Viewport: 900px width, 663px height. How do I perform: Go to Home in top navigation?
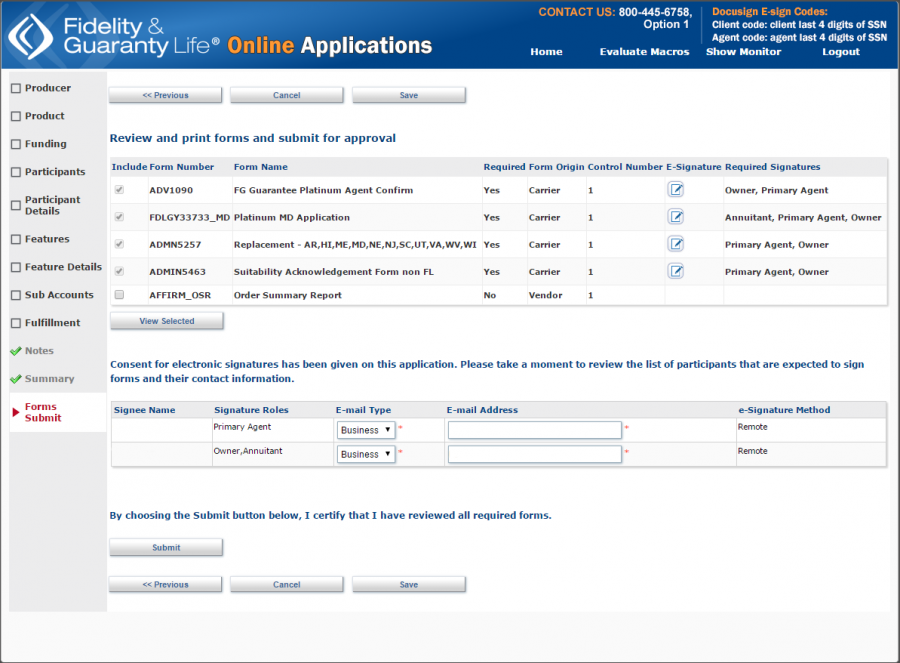click(x=546, y=52)
